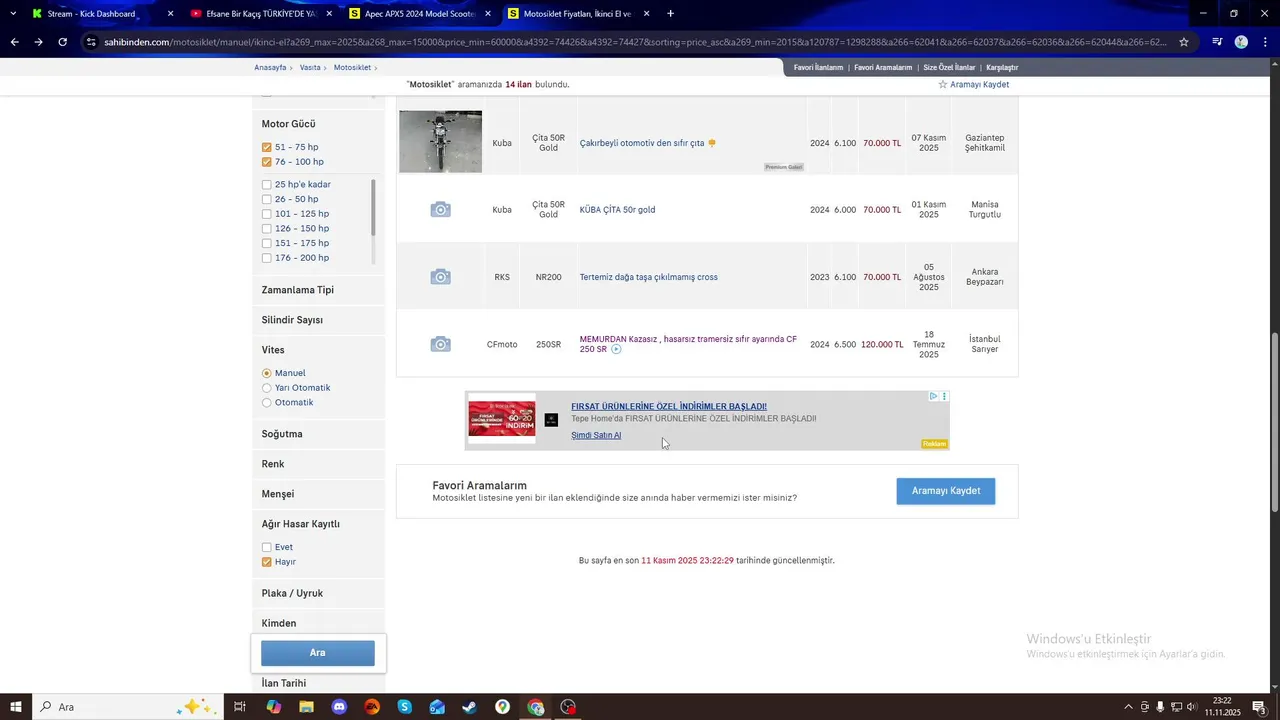Click the camera placeholder of the KÜBA ÇİTA 50r gold listing
Viewport: 1280px width, 720px height.
(x=440, y=210)
